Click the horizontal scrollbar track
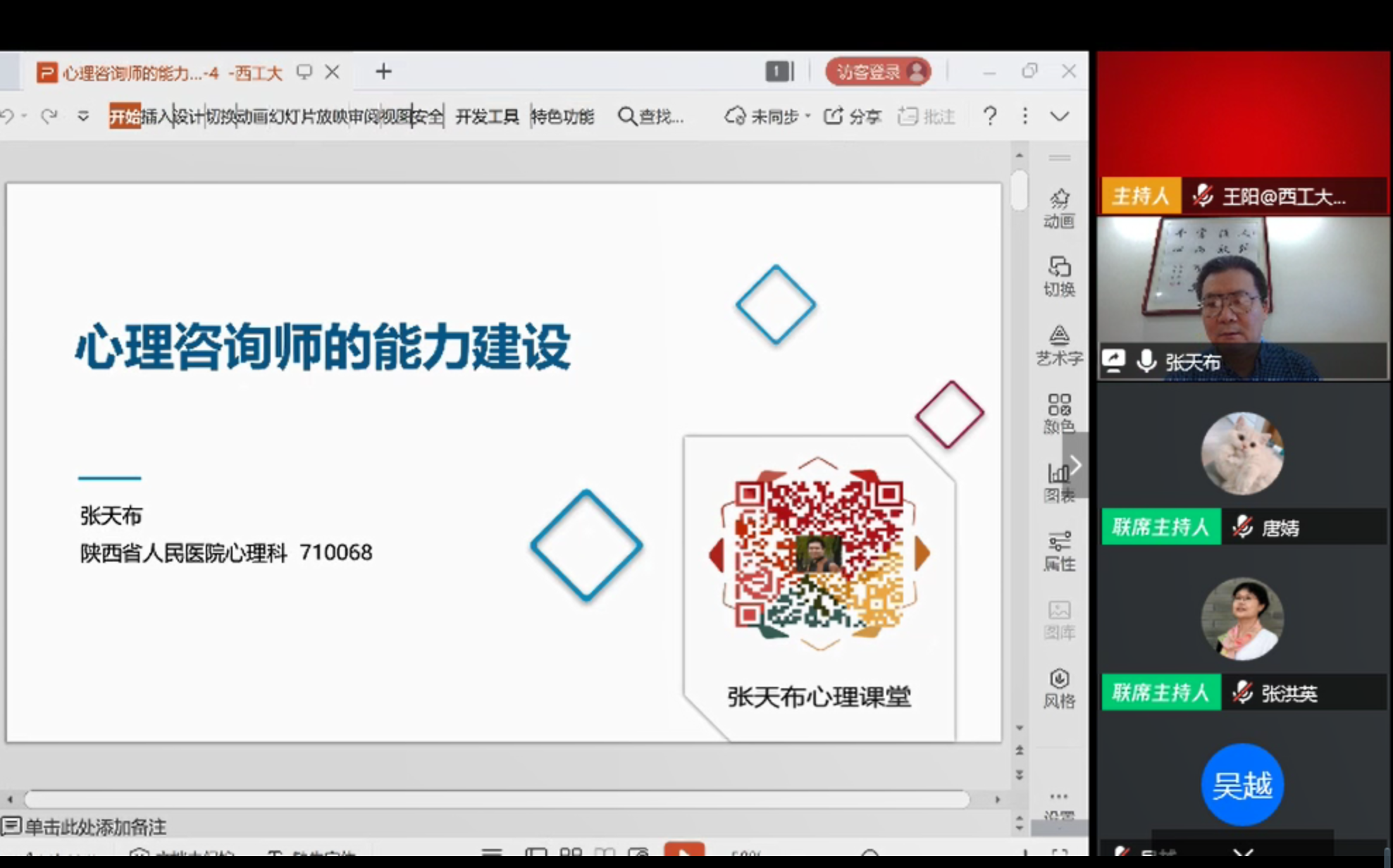Viewport: 1393px width, 868px height. tap(497, 799)
